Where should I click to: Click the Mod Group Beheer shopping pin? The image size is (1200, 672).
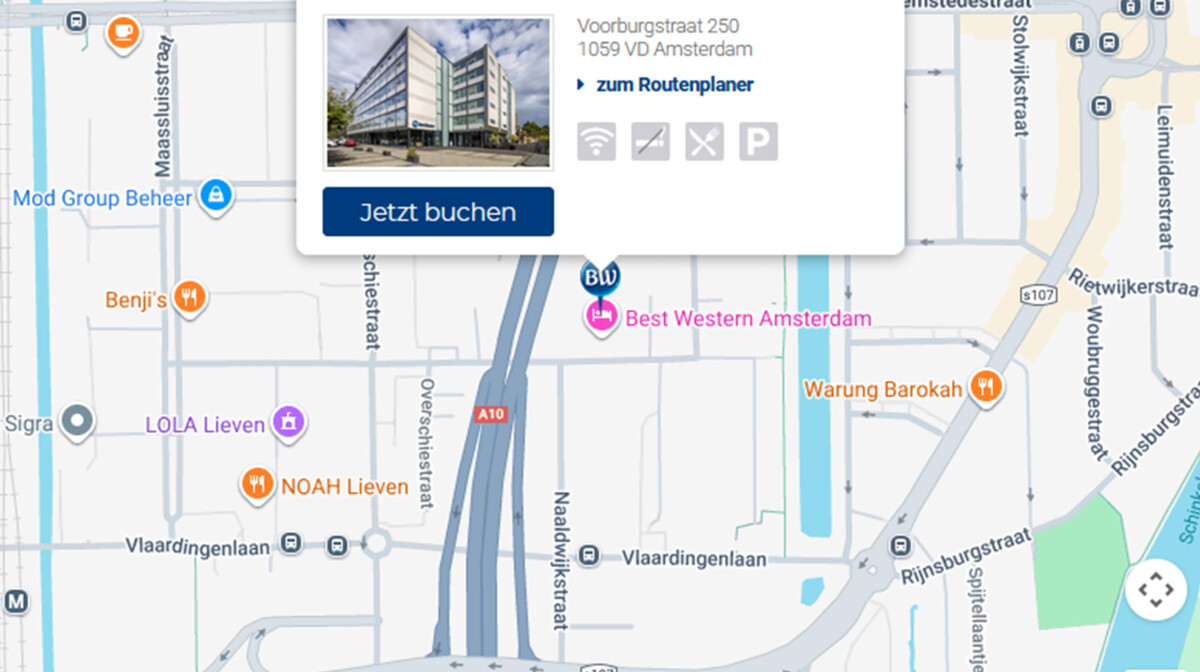[216, 196]
